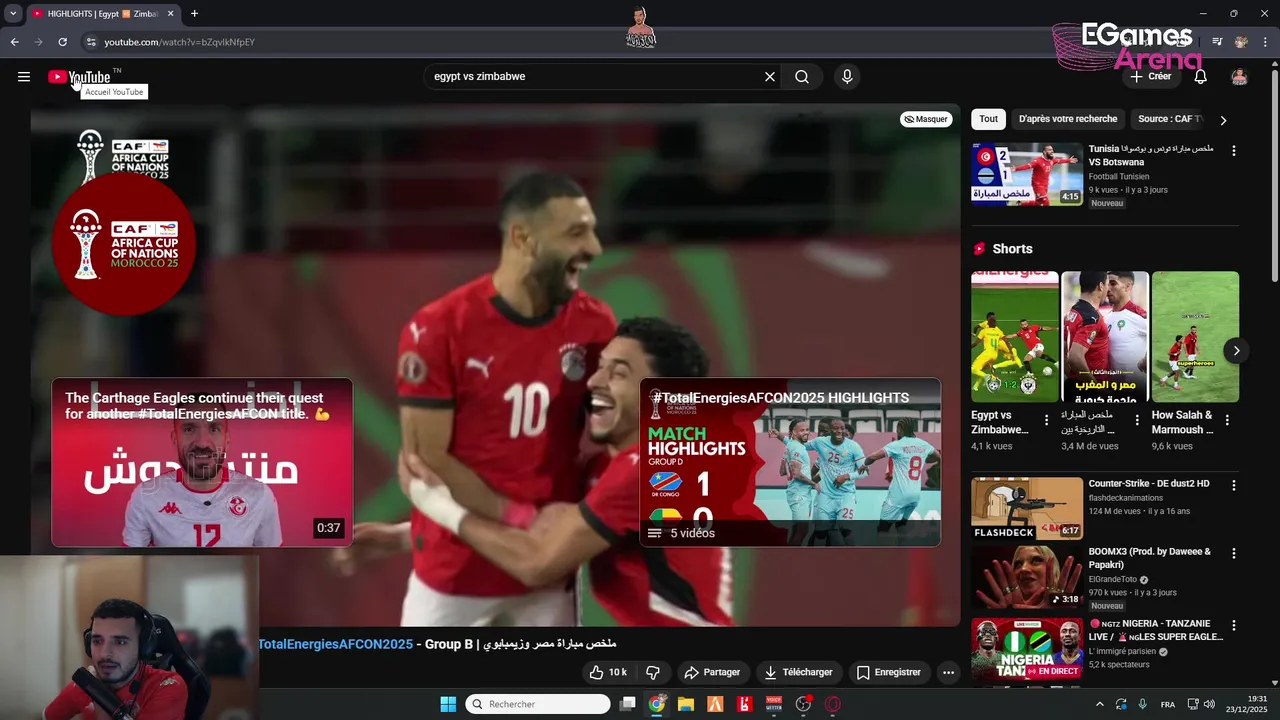This screenshot has height=720, width=1280.
Task: Dislike the video
Action: coord(653,672)
